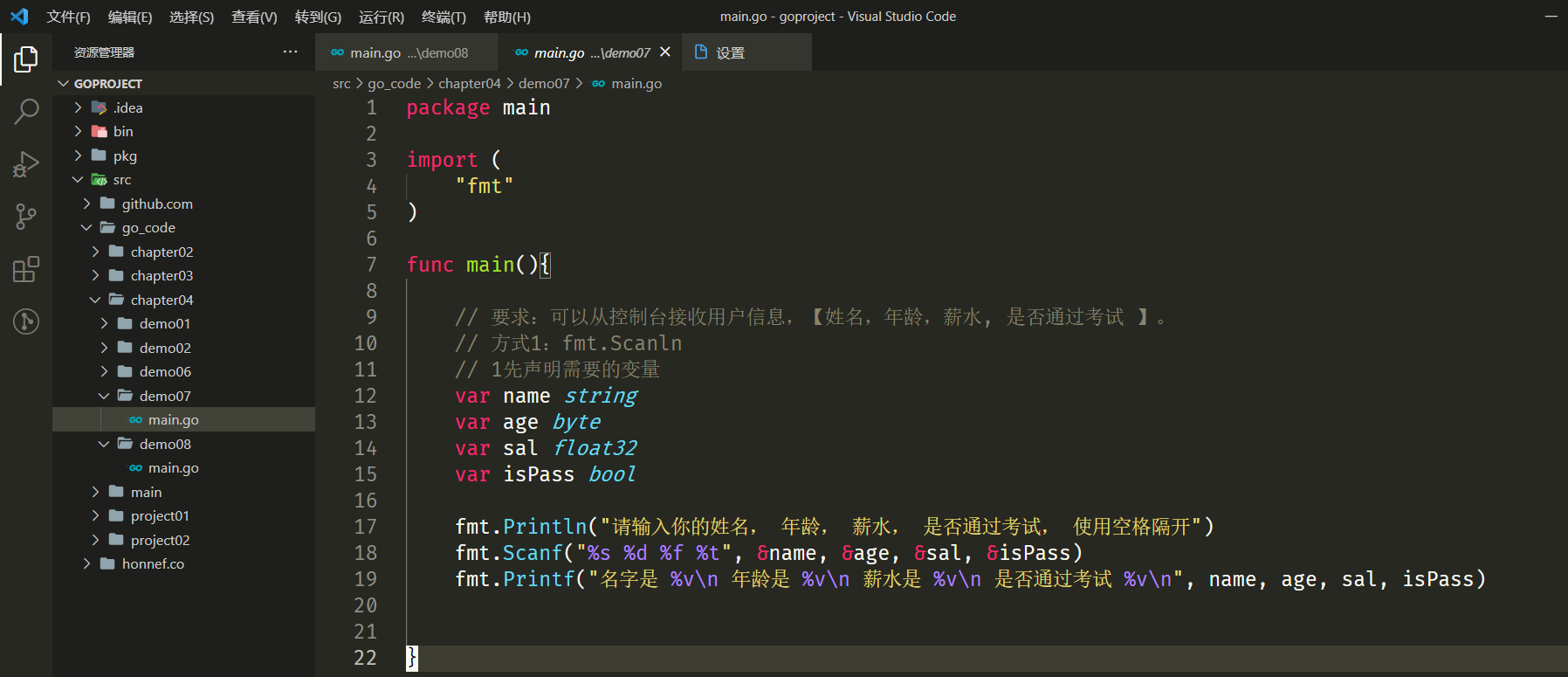The width and height of the screenshot is (1568, 677).
Task: Collapse the go_code folder chevron
Action: 86,228
